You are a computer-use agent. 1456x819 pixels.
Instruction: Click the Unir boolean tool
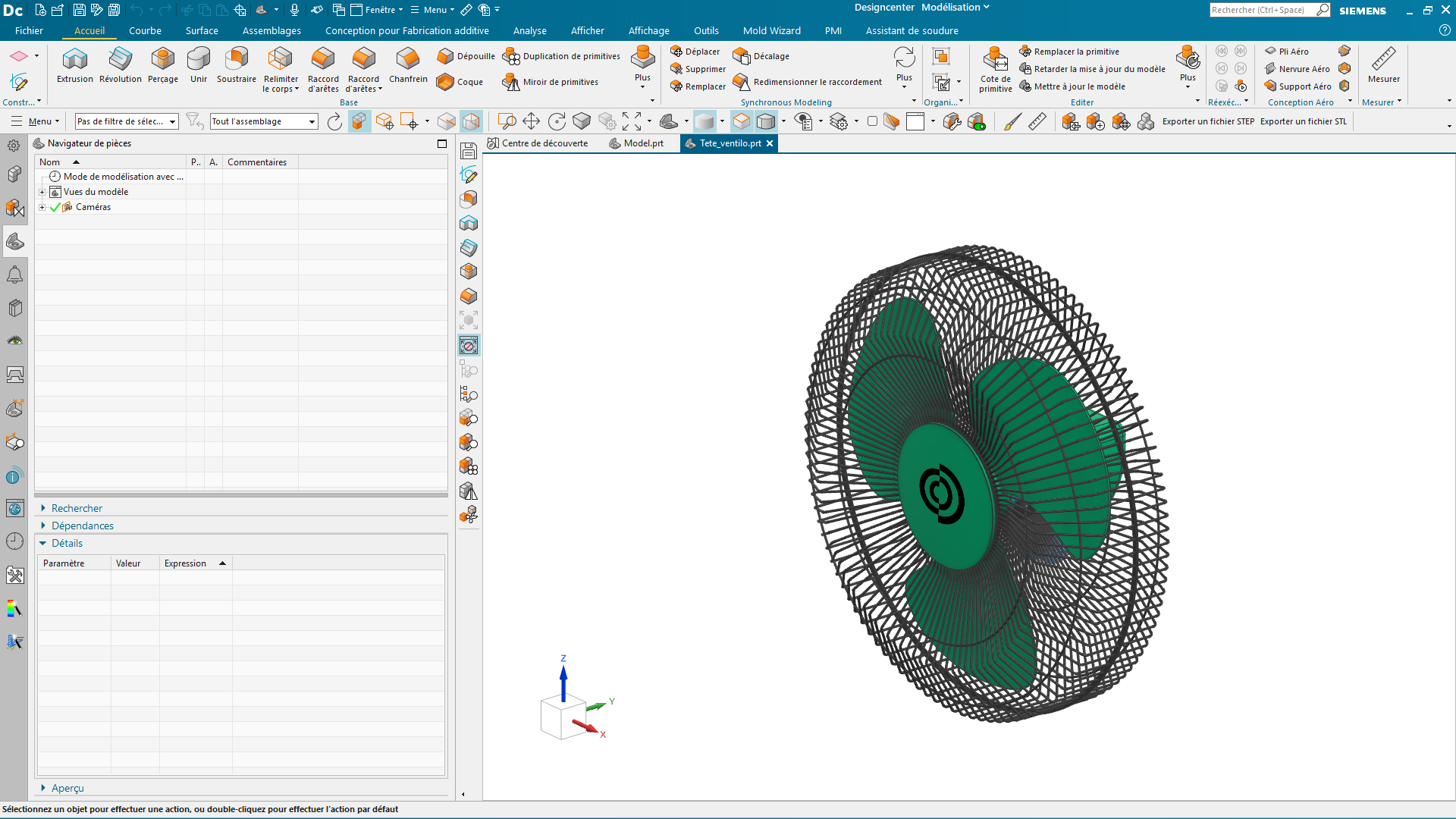pyautogui.click(x=199, y=64)
